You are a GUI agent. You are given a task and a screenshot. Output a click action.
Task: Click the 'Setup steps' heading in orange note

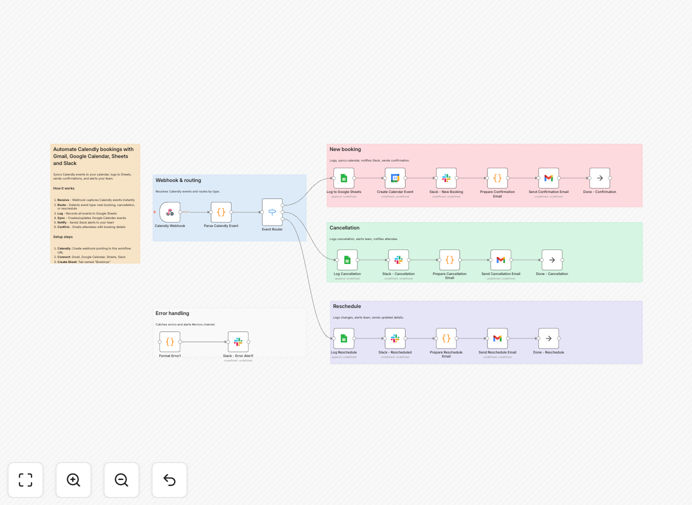(63, 237)
